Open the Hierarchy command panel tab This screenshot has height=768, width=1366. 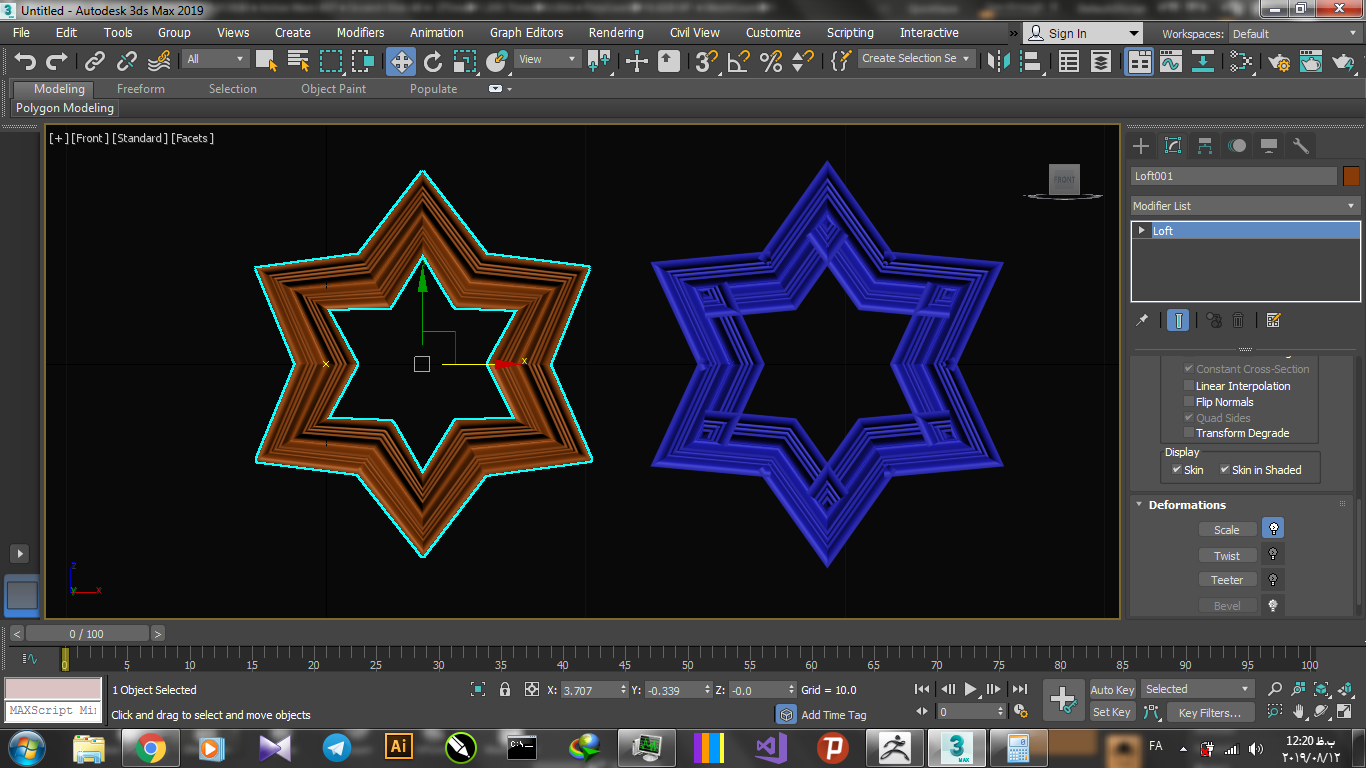tap(1205, 146)
